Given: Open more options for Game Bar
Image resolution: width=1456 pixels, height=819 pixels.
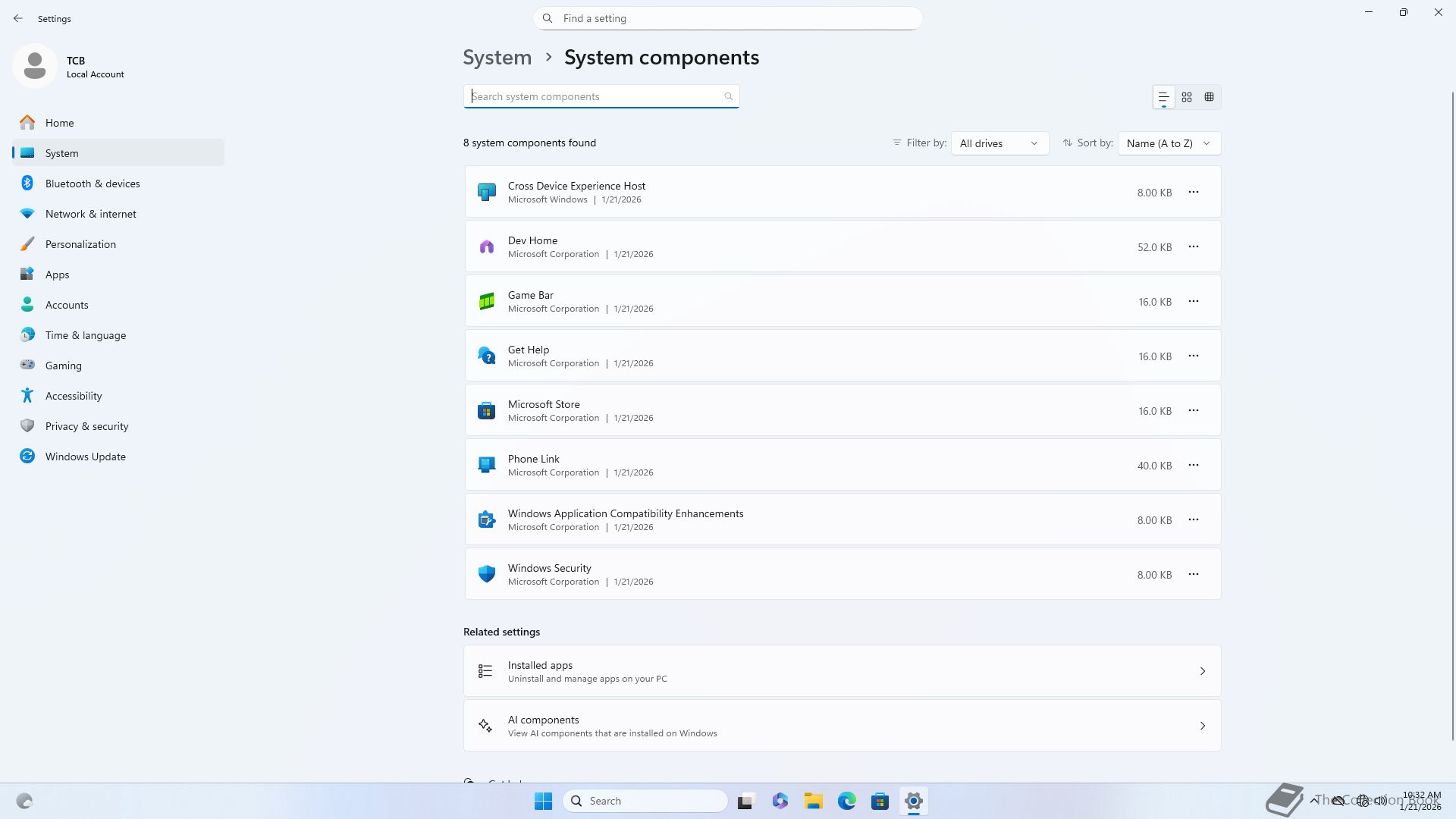Looking at the screenshot, I should tap(1194, 301).
